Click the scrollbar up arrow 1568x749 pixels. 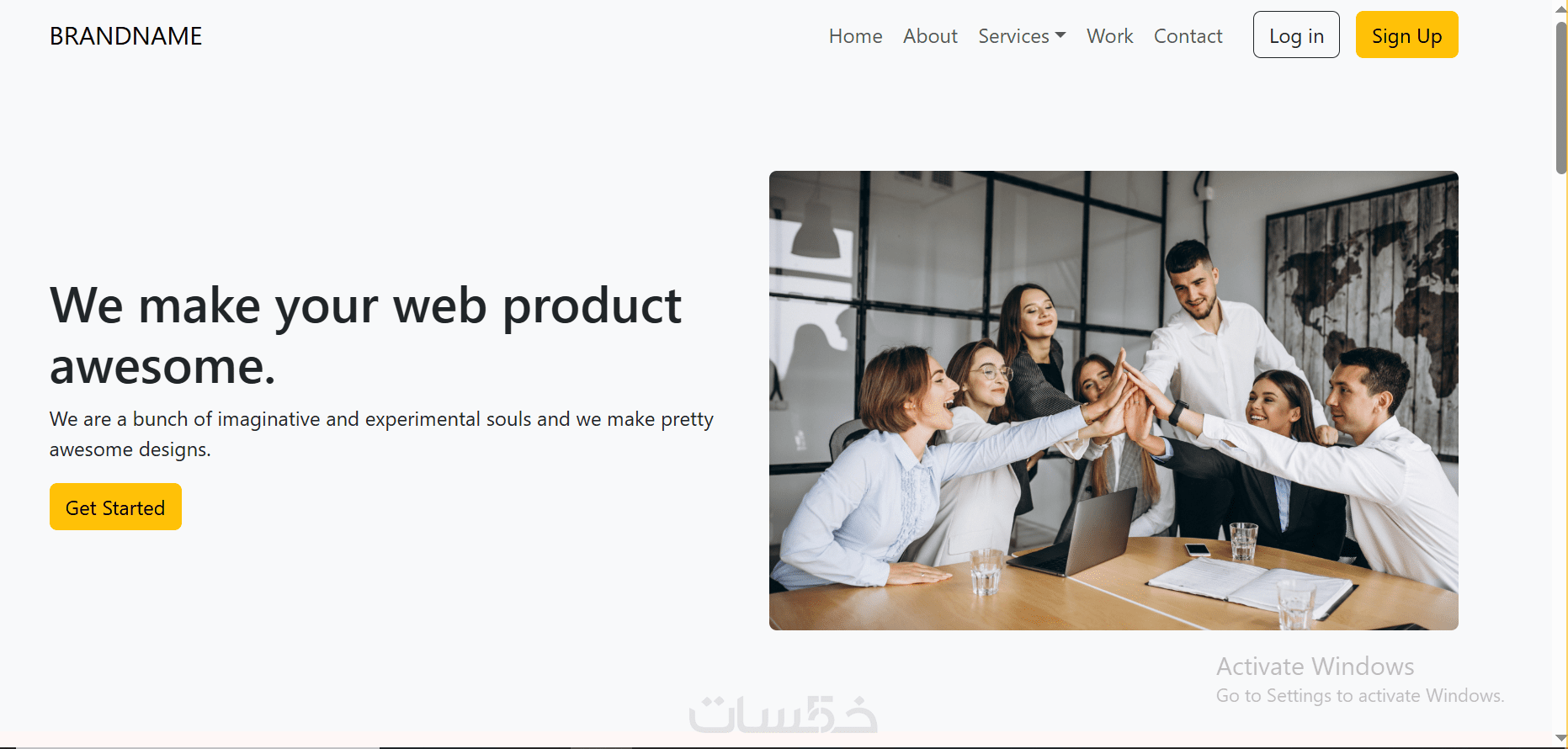(1561, 8)
